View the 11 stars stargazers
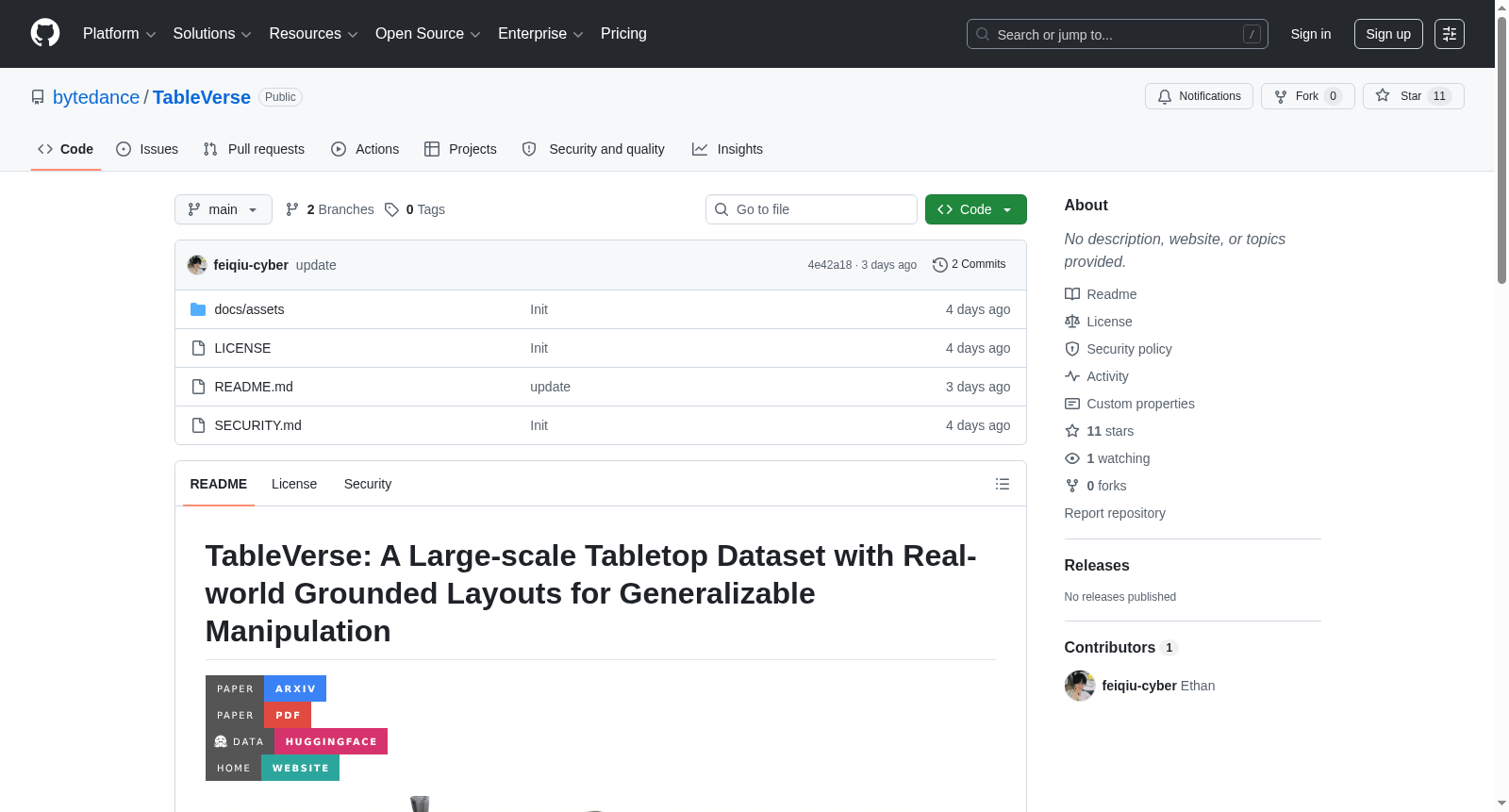1509x812 pixels. (1100, 431)
